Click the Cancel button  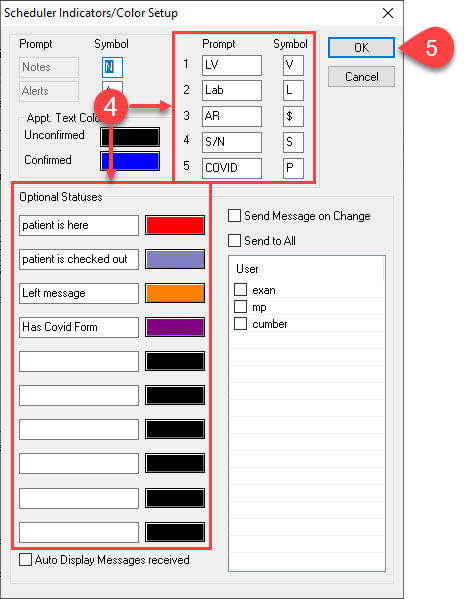click(x=361, y=77)
